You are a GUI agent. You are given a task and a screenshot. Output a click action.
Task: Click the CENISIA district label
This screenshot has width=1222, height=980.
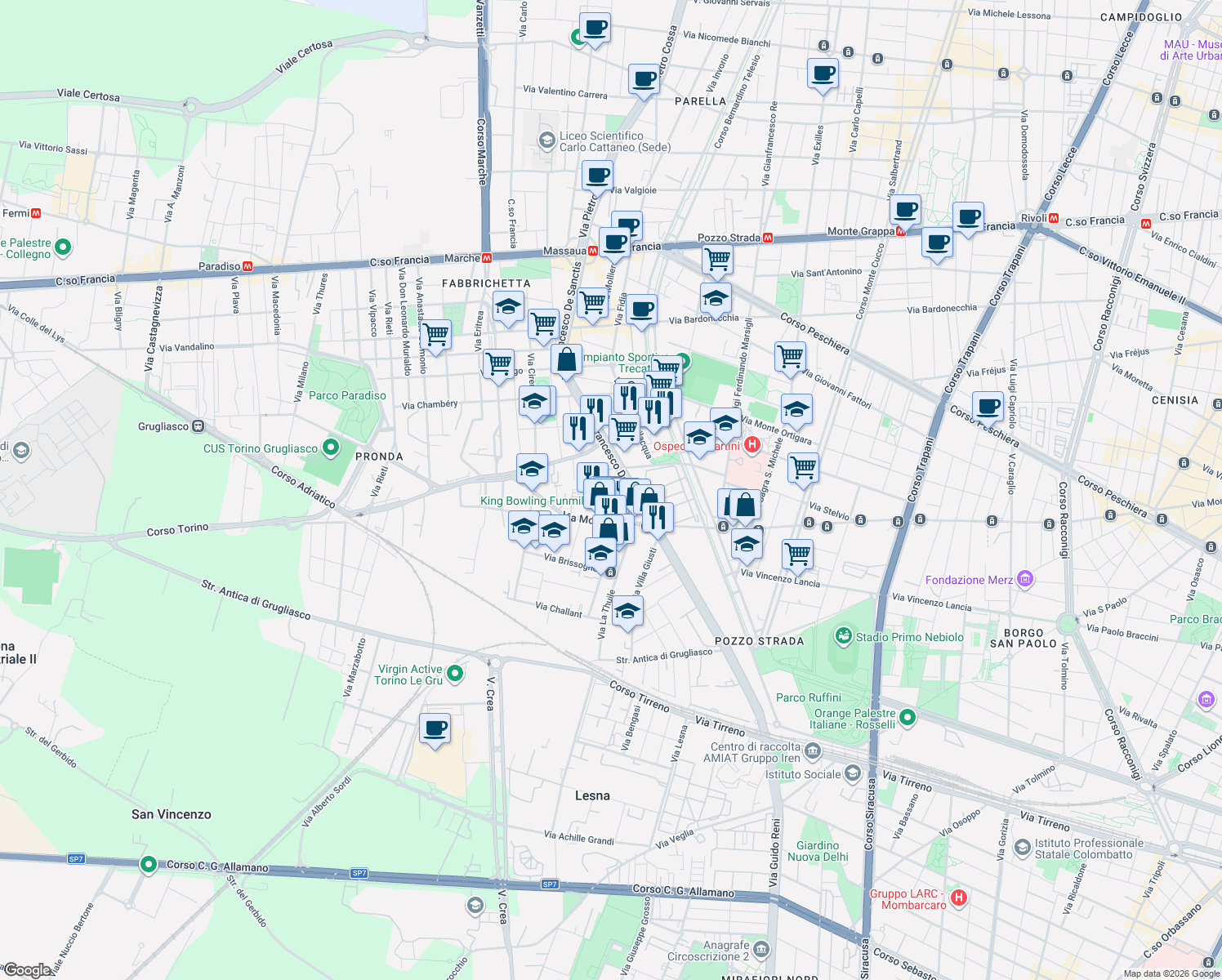pos(1175,400)
